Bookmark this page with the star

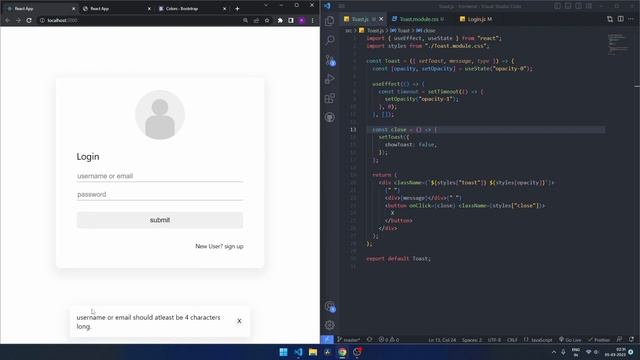267,20
